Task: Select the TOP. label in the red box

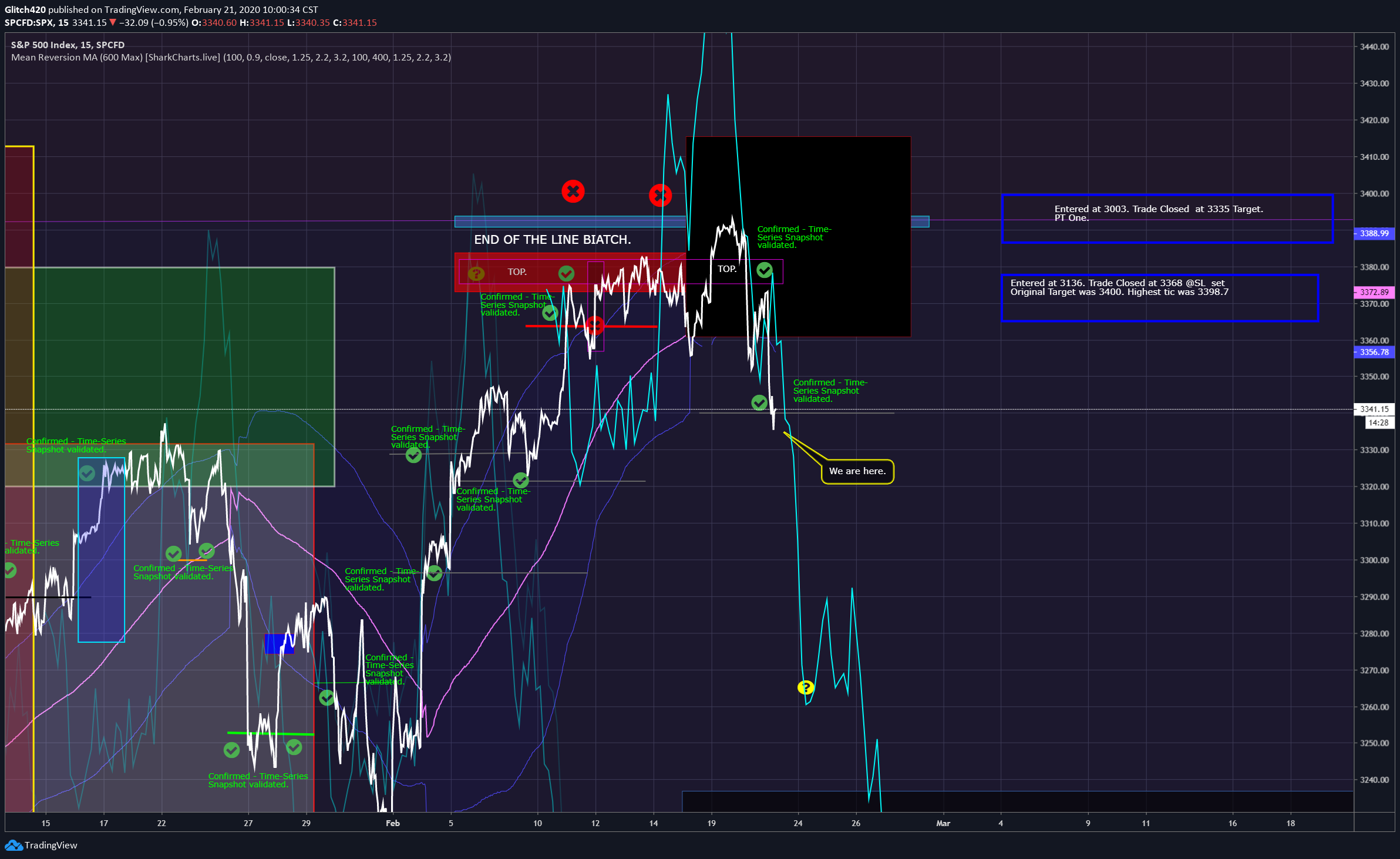Action: (517, 272)
